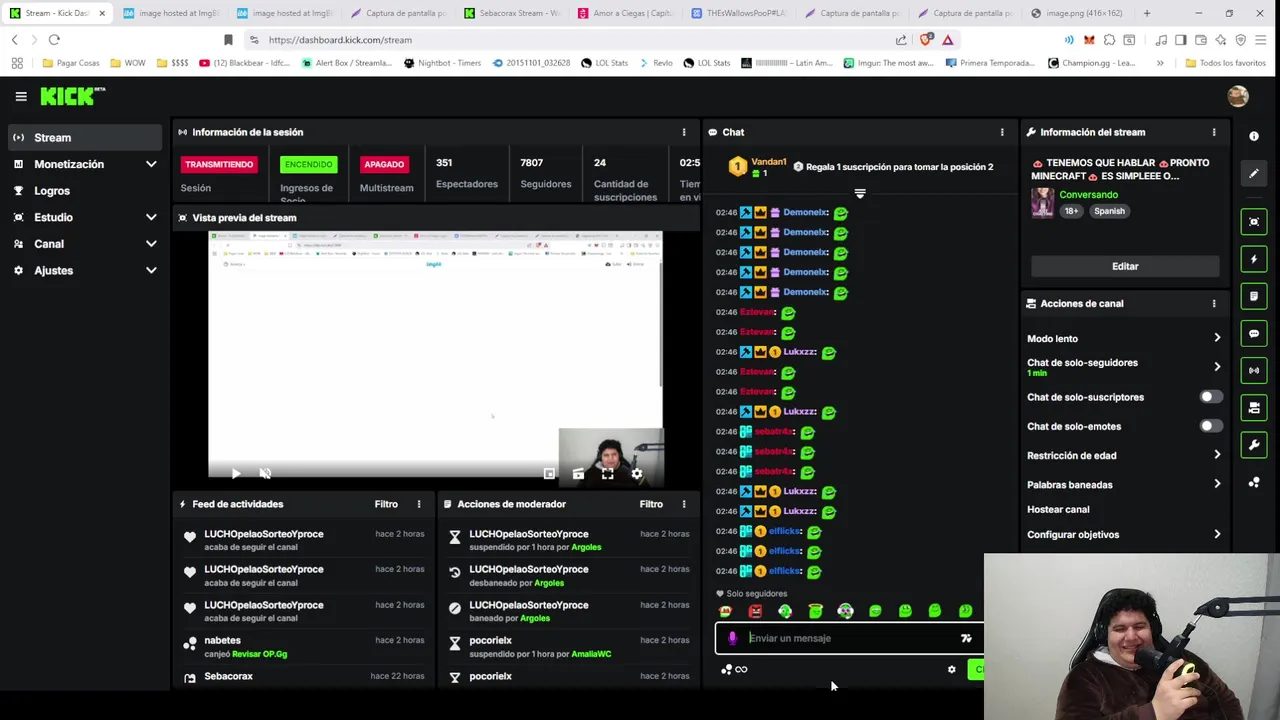Screen dimensions: 1280x720
Task: Open Feed de actividades options menu
Action: coord(419,504)
